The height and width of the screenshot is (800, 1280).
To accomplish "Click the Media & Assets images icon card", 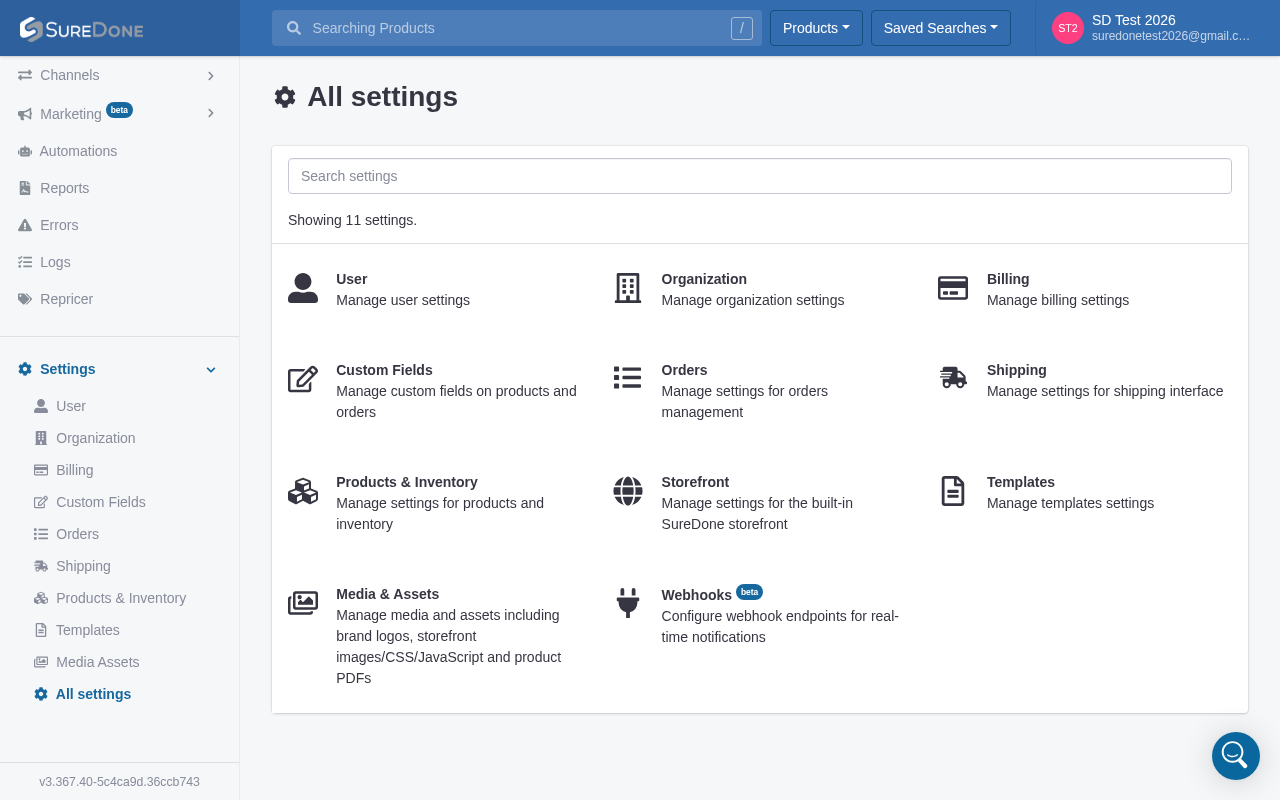I will point(303,603).
